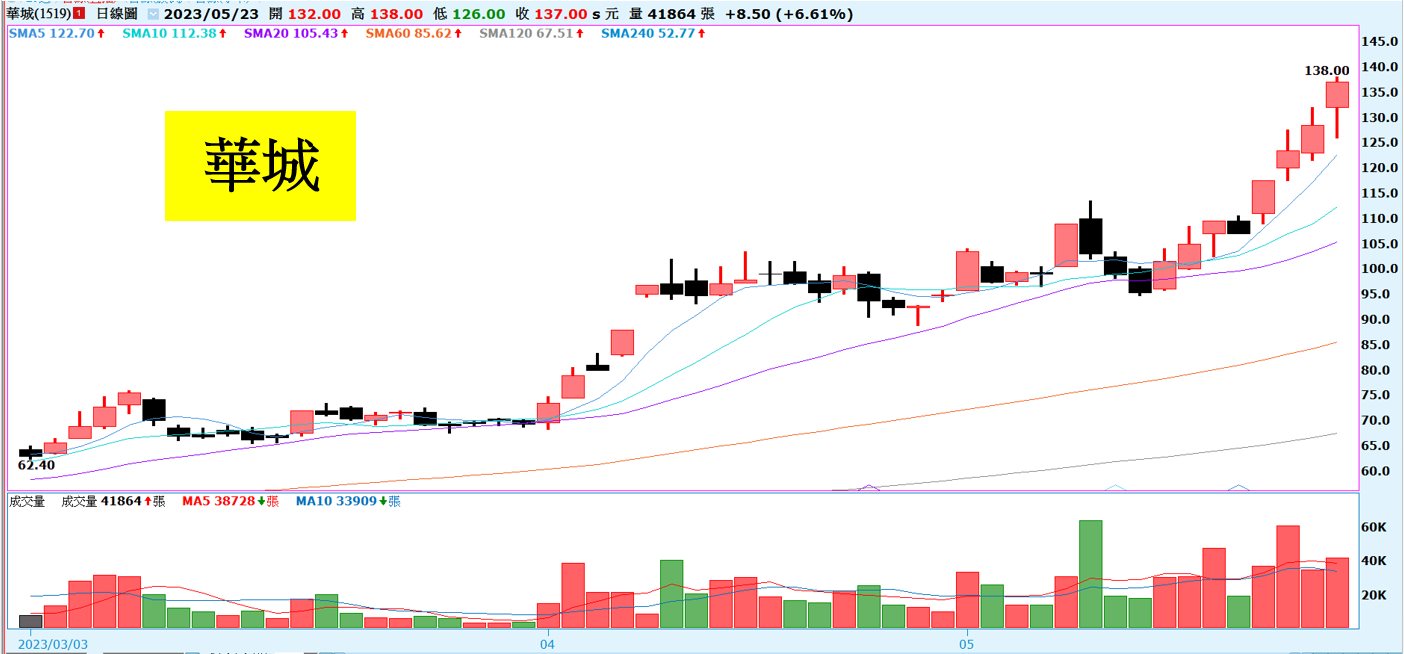Click the yellow 華城 annotation box
The width and height of the screenshot is (1404, 654).
pos(260,165)
